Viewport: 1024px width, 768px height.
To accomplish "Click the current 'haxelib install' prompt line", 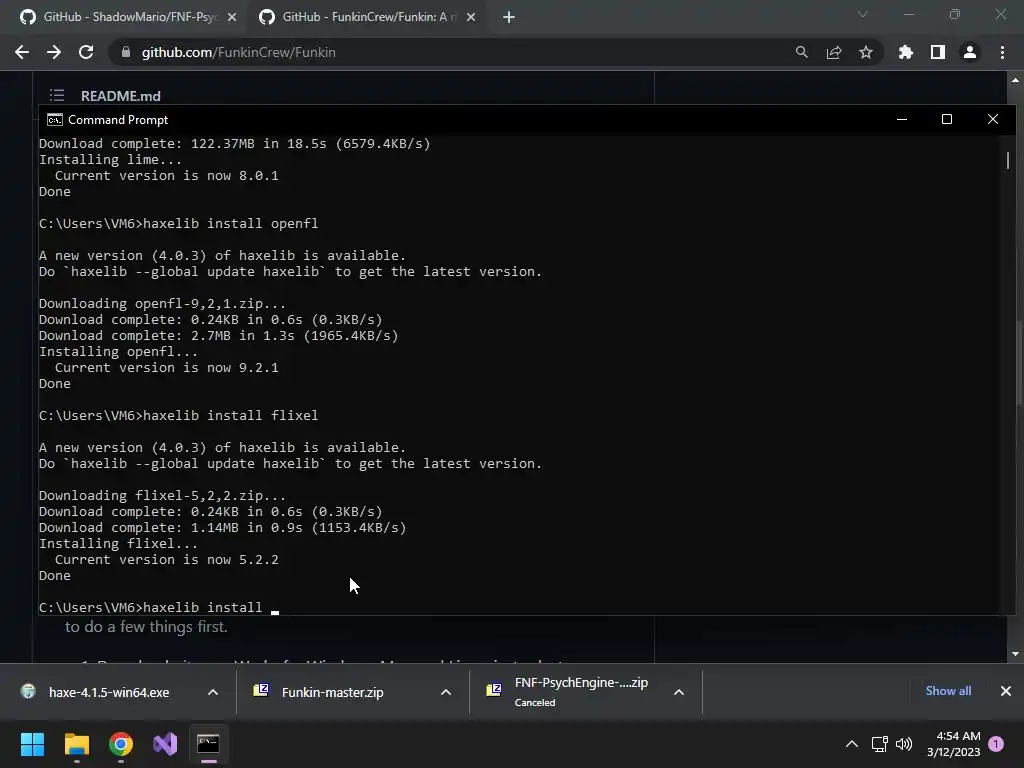I will [x=159, y=607].
